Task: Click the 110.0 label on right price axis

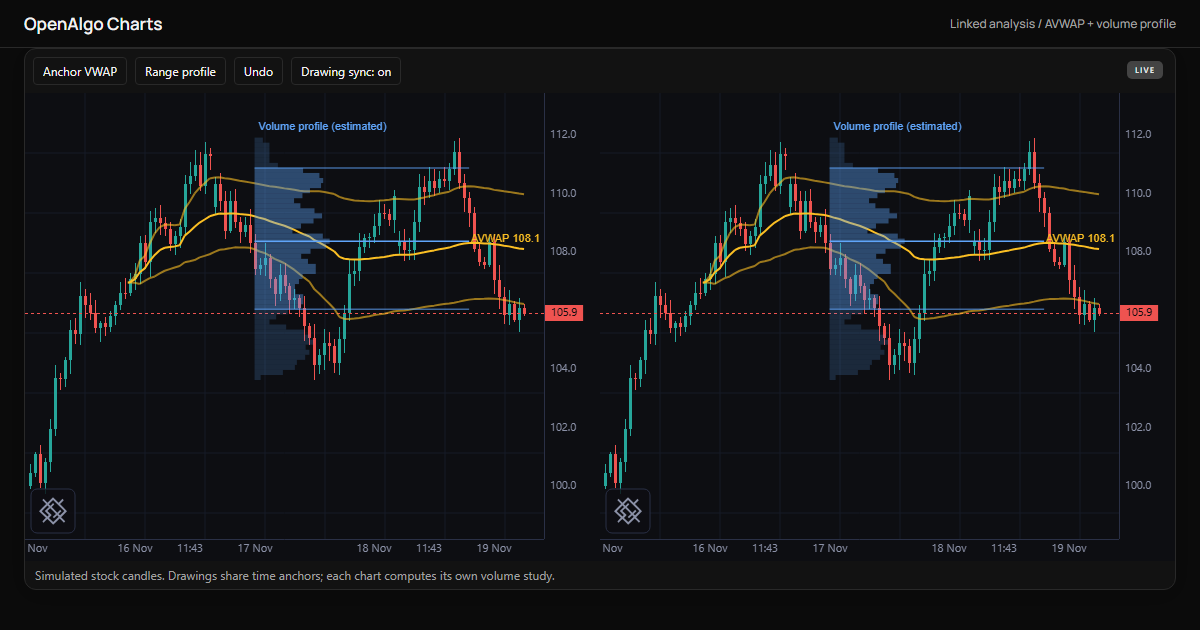Action: click(x=1138, y=193)
